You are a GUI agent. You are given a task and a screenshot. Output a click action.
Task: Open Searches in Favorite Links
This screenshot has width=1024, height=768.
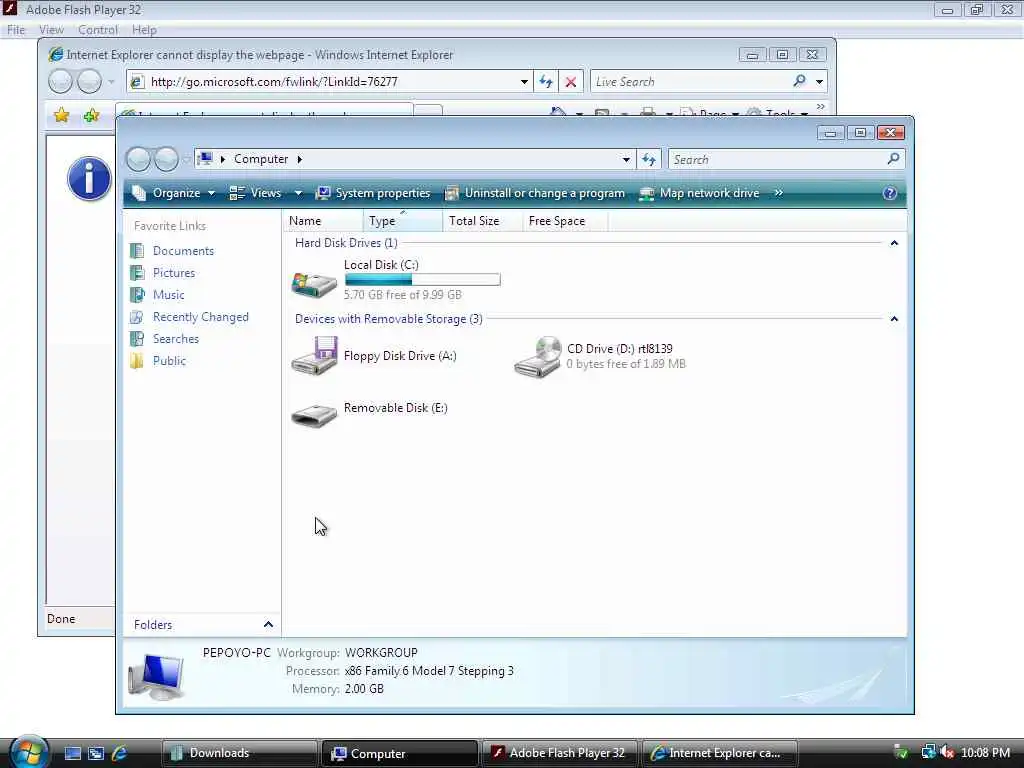click(x=165, y=339)
